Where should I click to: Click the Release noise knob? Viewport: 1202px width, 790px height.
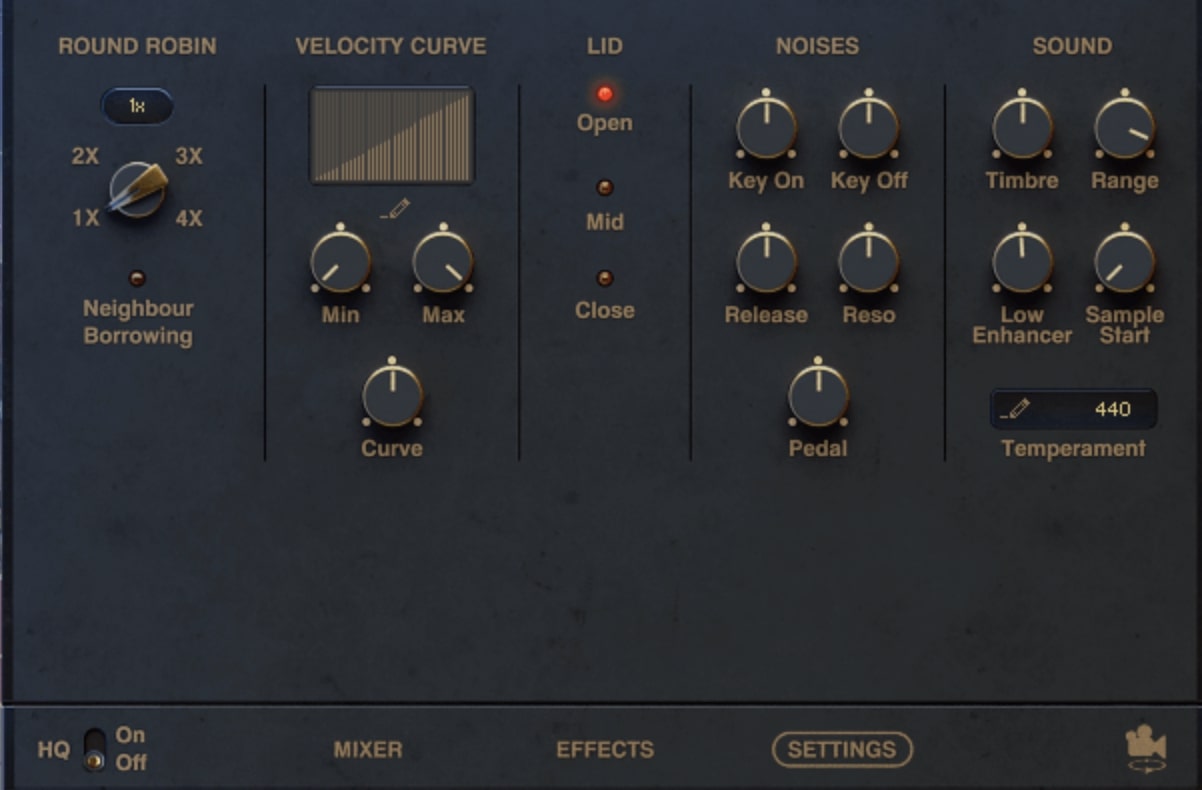coord(766,262)
